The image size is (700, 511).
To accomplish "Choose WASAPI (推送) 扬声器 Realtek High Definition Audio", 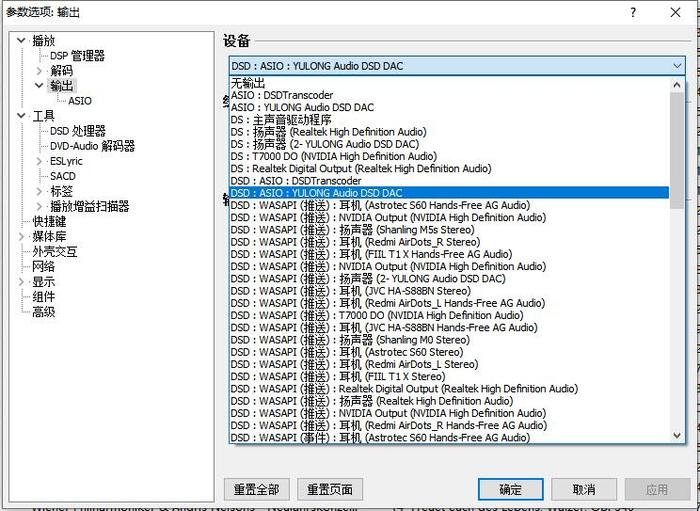I will click(x=449, y=401).
